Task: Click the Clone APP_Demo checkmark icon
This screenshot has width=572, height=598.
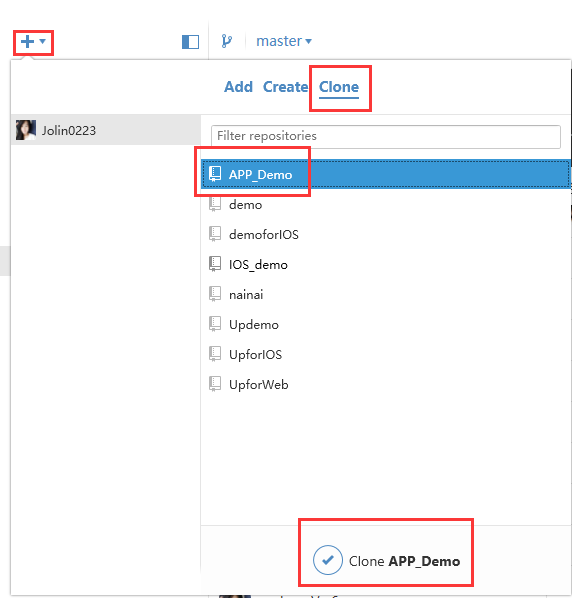Action: (328, 560)
